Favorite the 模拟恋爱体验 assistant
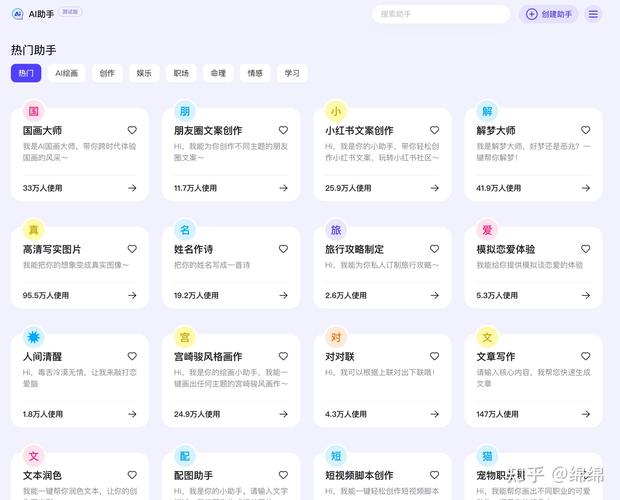620x500 pixels. pos(585,249)
